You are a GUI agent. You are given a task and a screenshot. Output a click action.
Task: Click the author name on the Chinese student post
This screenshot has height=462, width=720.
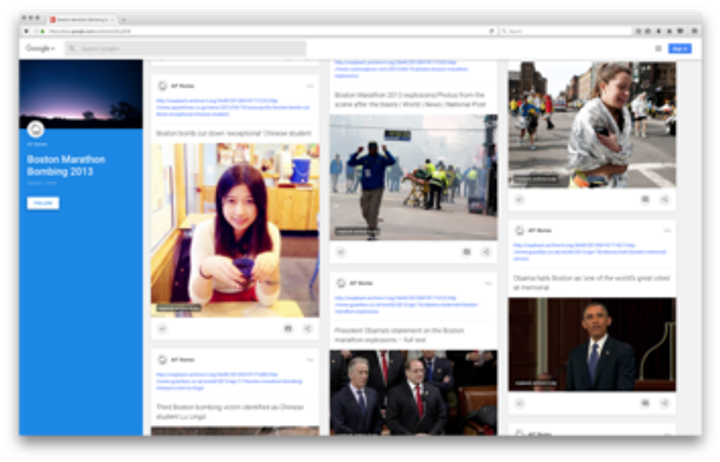point(183,86)
